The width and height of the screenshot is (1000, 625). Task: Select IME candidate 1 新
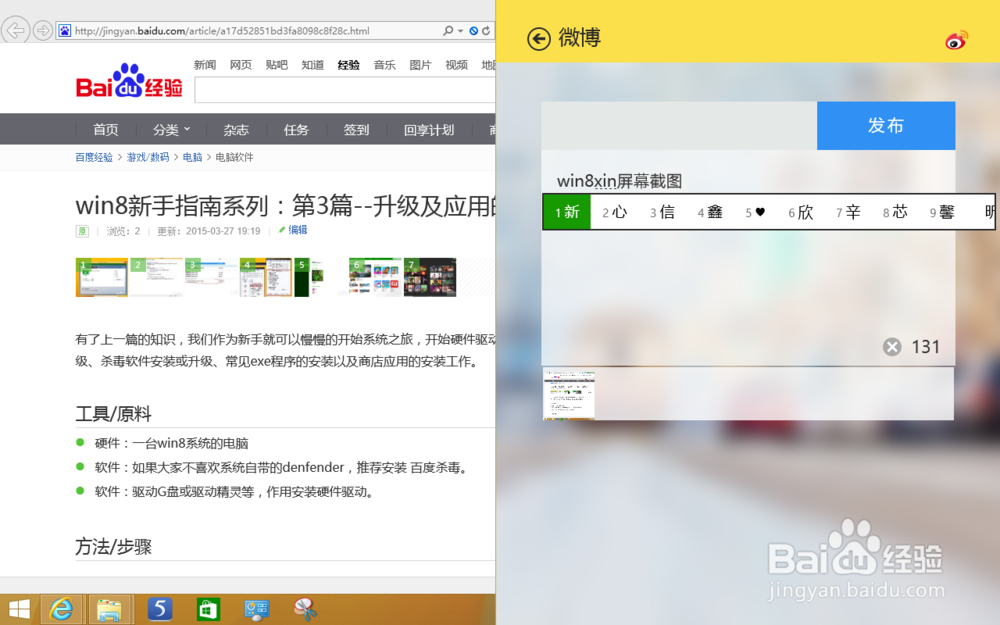[x=567, y=212]
